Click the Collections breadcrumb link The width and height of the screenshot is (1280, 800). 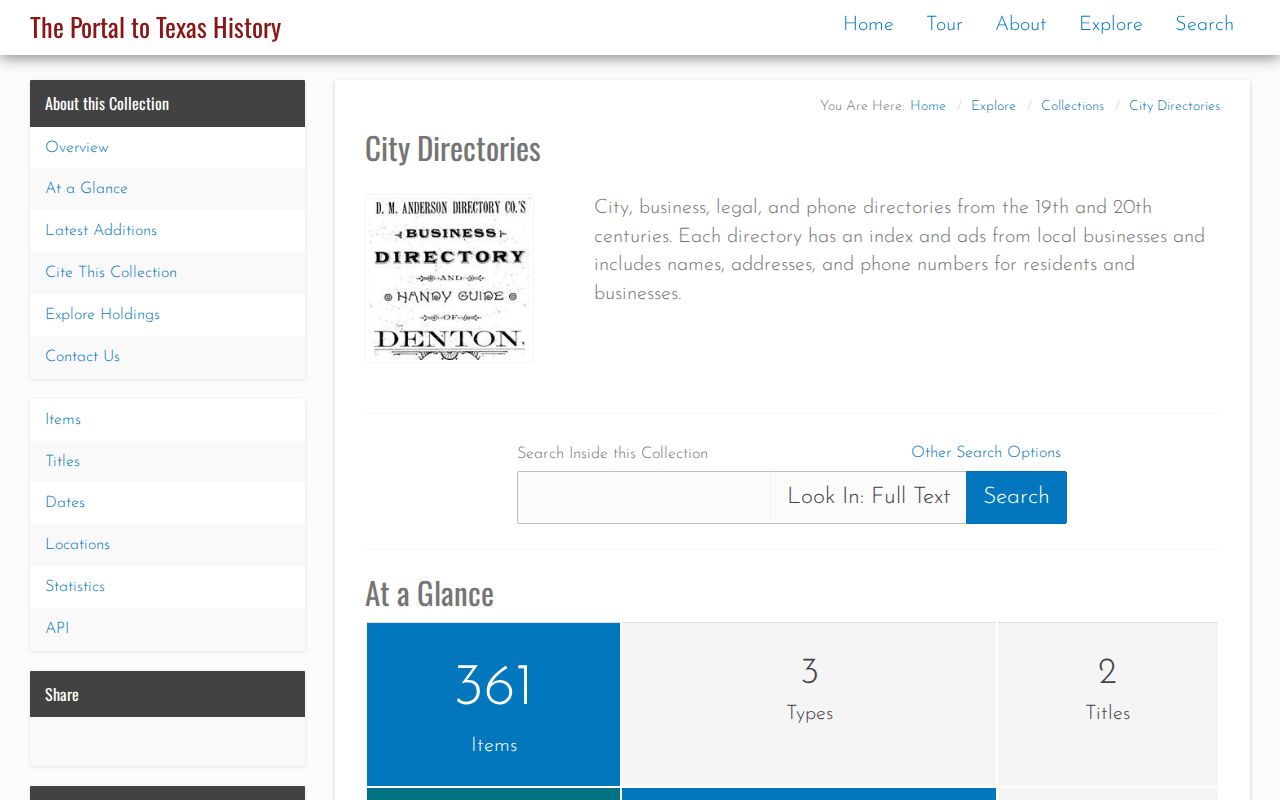pos(1072,106)
